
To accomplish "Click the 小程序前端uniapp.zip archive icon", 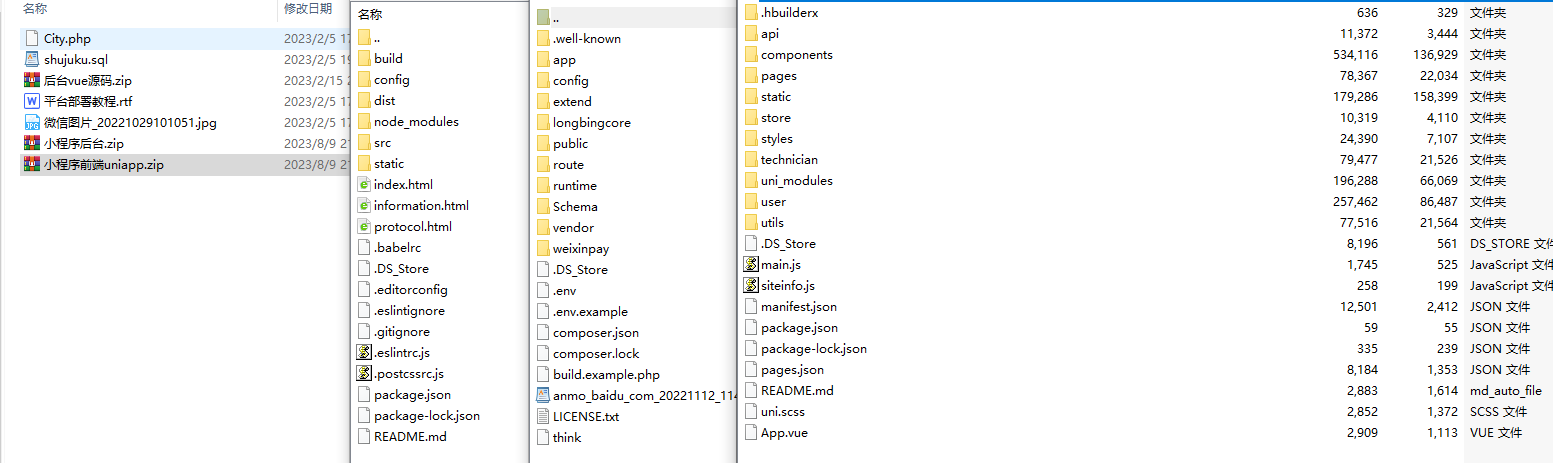I will 31,165.
